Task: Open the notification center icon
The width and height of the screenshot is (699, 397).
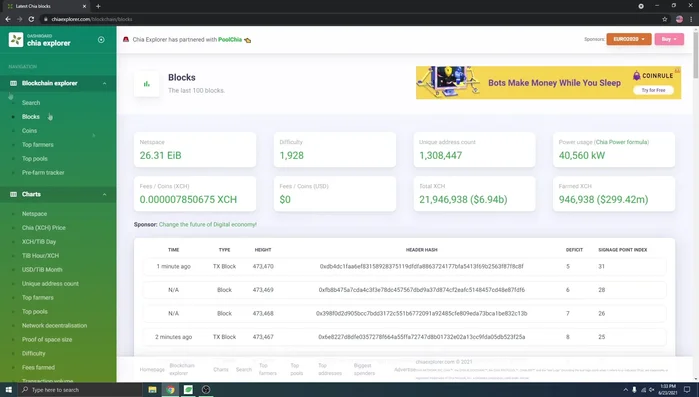Action: pos(687,390)
